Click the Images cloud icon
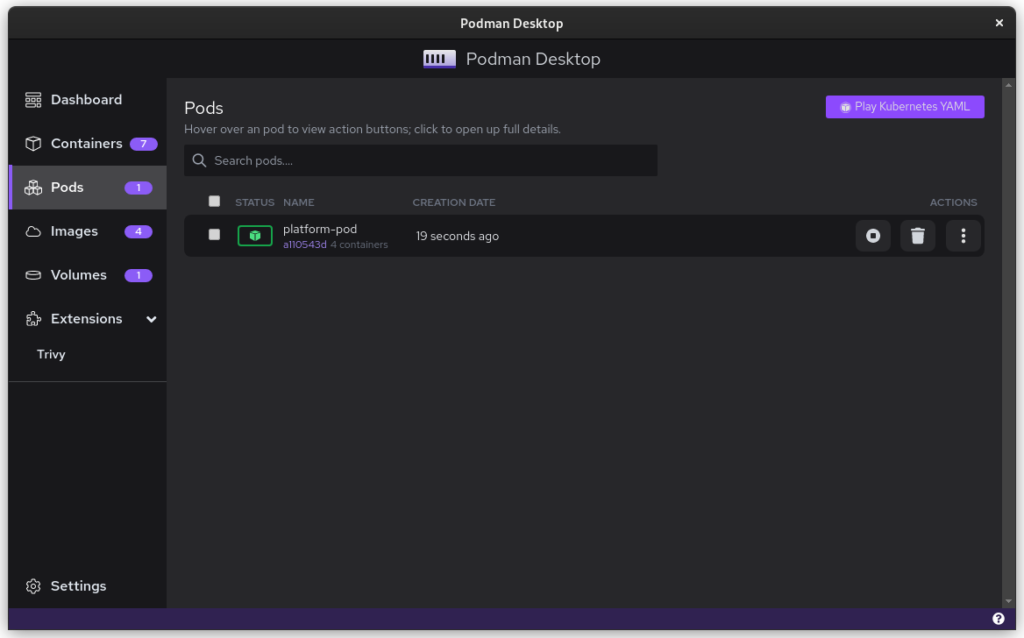Viewport: 1024px width, 638px height. pos(33,232)
